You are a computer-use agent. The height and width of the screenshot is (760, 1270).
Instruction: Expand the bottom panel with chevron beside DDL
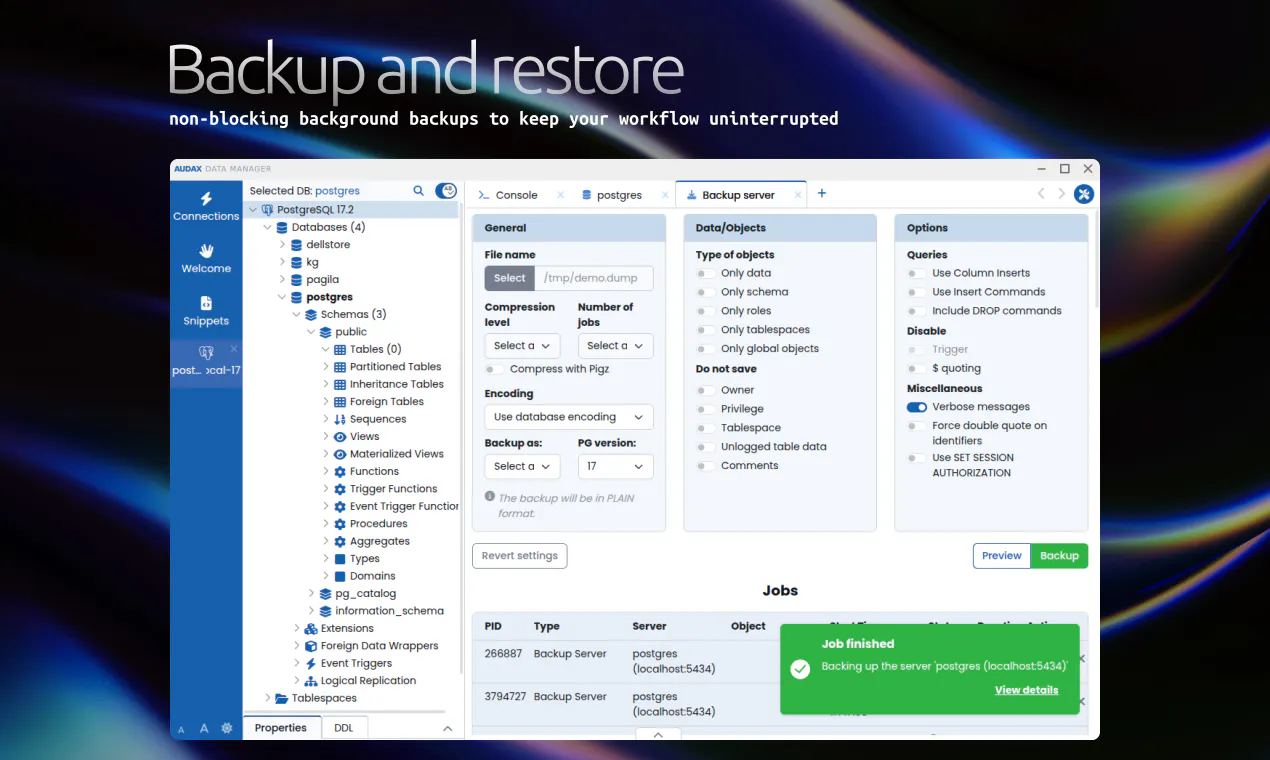click(448, 728)
